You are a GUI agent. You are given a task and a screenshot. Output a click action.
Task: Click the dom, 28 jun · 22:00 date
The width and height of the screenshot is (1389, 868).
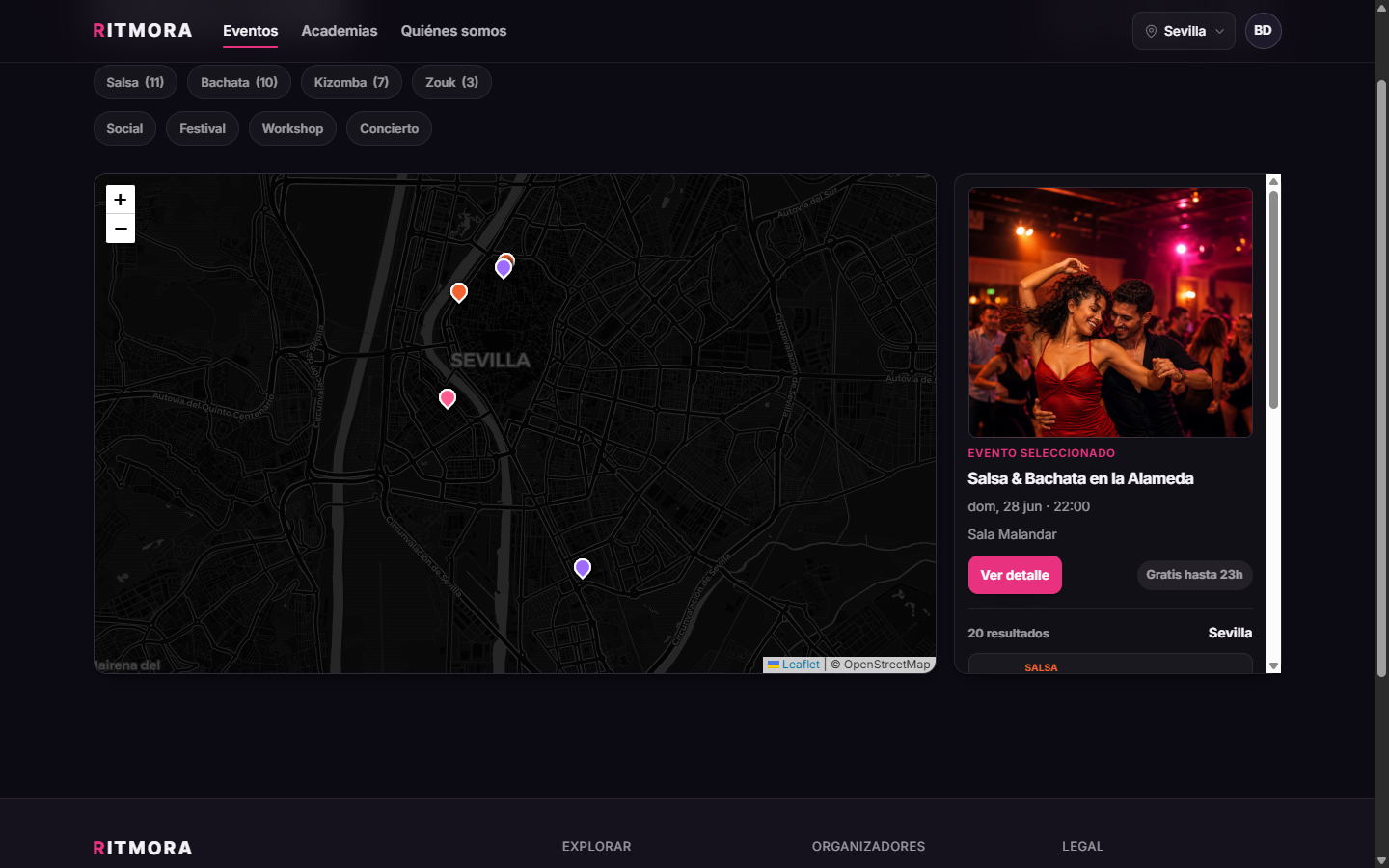pyautogui.click(x=1028, y=506)
